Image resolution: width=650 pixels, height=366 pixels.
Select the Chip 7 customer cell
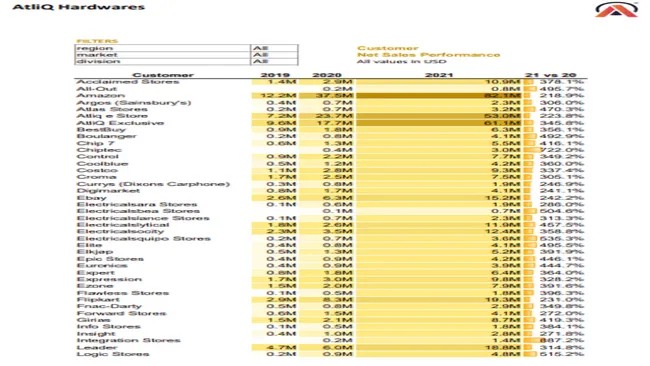tap(95, 143)
